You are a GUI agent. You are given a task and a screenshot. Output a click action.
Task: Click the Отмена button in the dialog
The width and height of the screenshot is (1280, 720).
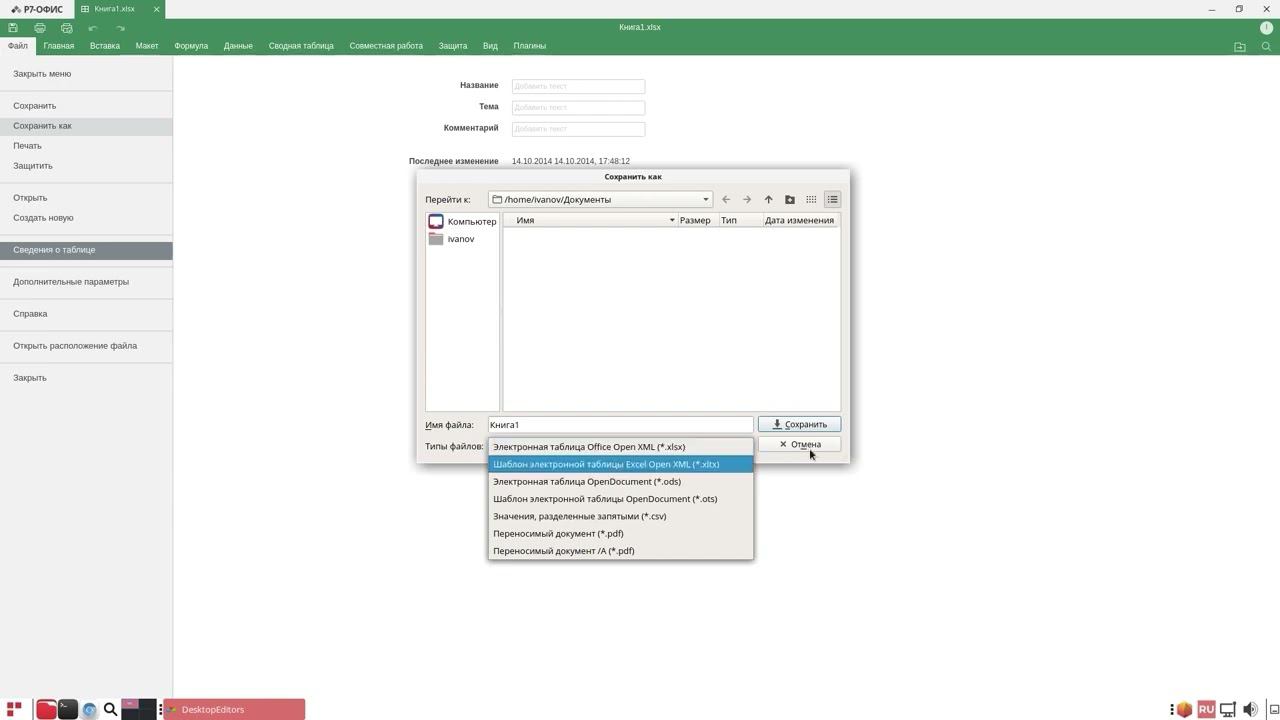799,444
